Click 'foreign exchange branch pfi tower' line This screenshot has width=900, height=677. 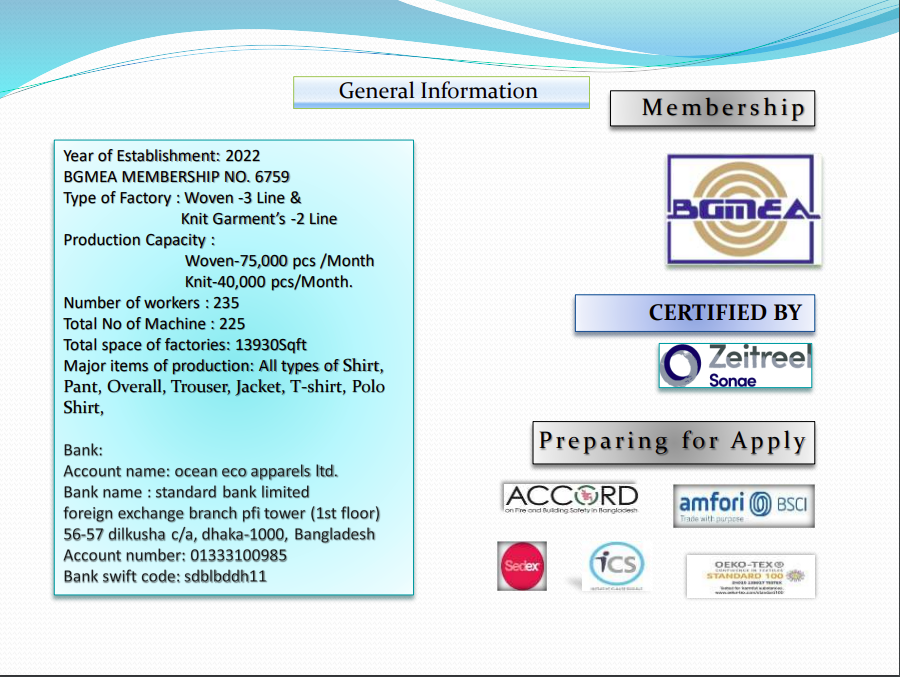point(222,513)
